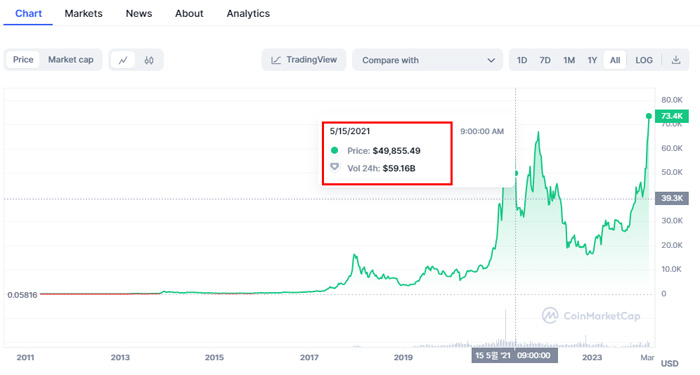Click the 10.0K price axis label

(x=671, y=269)
